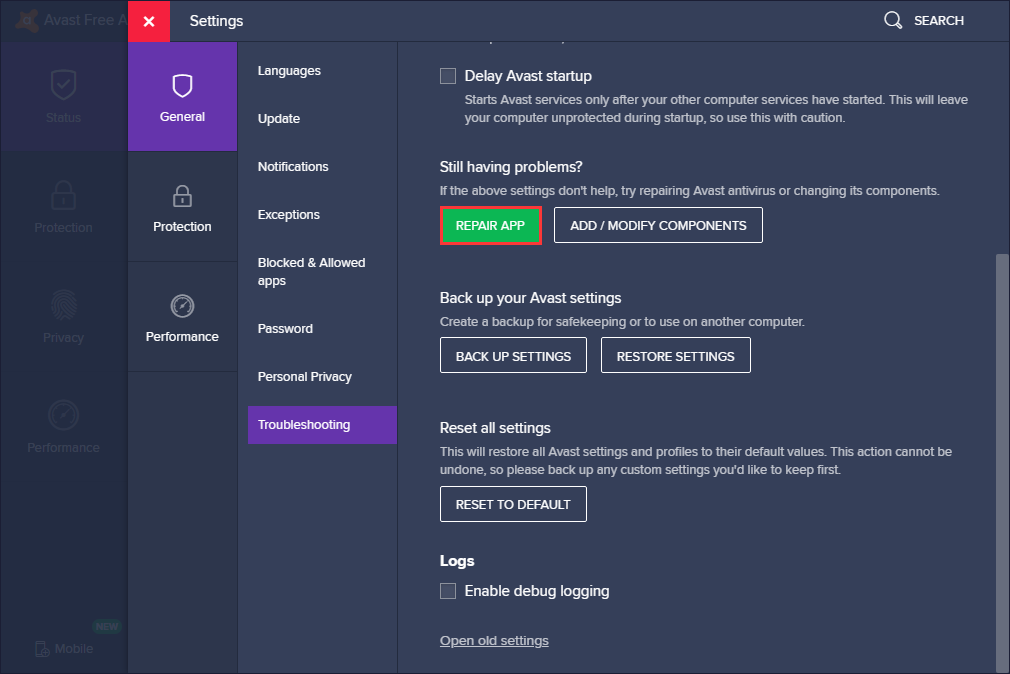1010x674 pixels.
Task: Click the BACK UP SETTINGS button
Action: (x=513, y=356)
